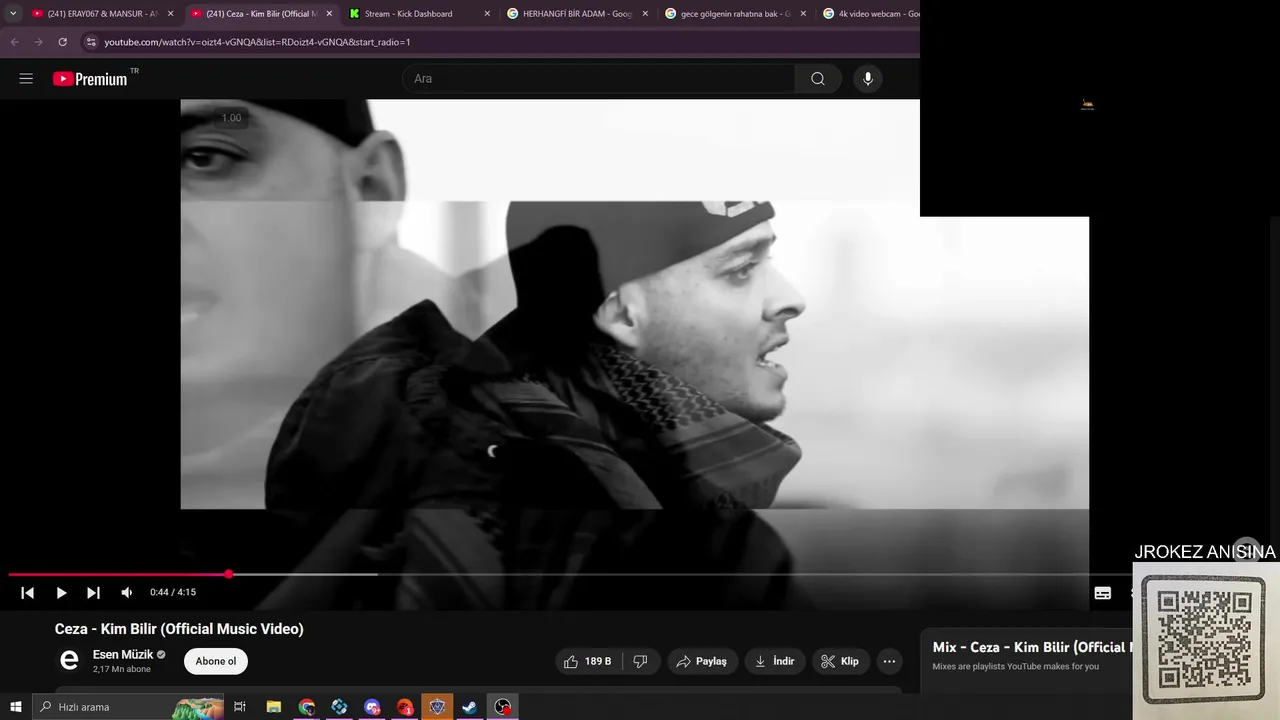This screenshot has height=720, width=1280.
Task: Click the Mixes are playlists YouTube text
Action: tap(1016, 666)
